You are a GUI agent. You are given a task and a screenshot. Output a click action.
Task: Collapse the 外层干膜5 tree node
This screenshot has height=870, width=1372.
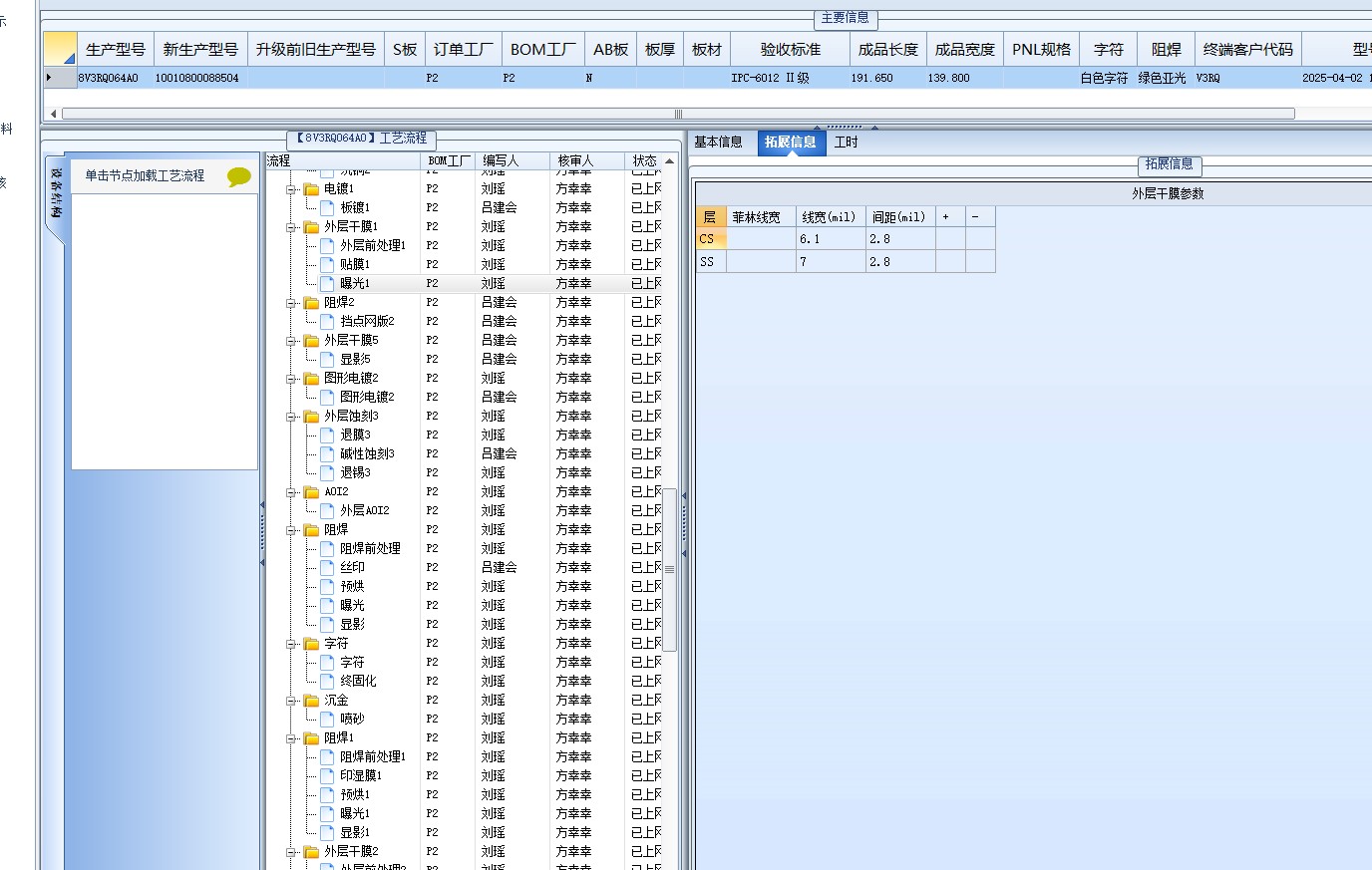[292, 341]
